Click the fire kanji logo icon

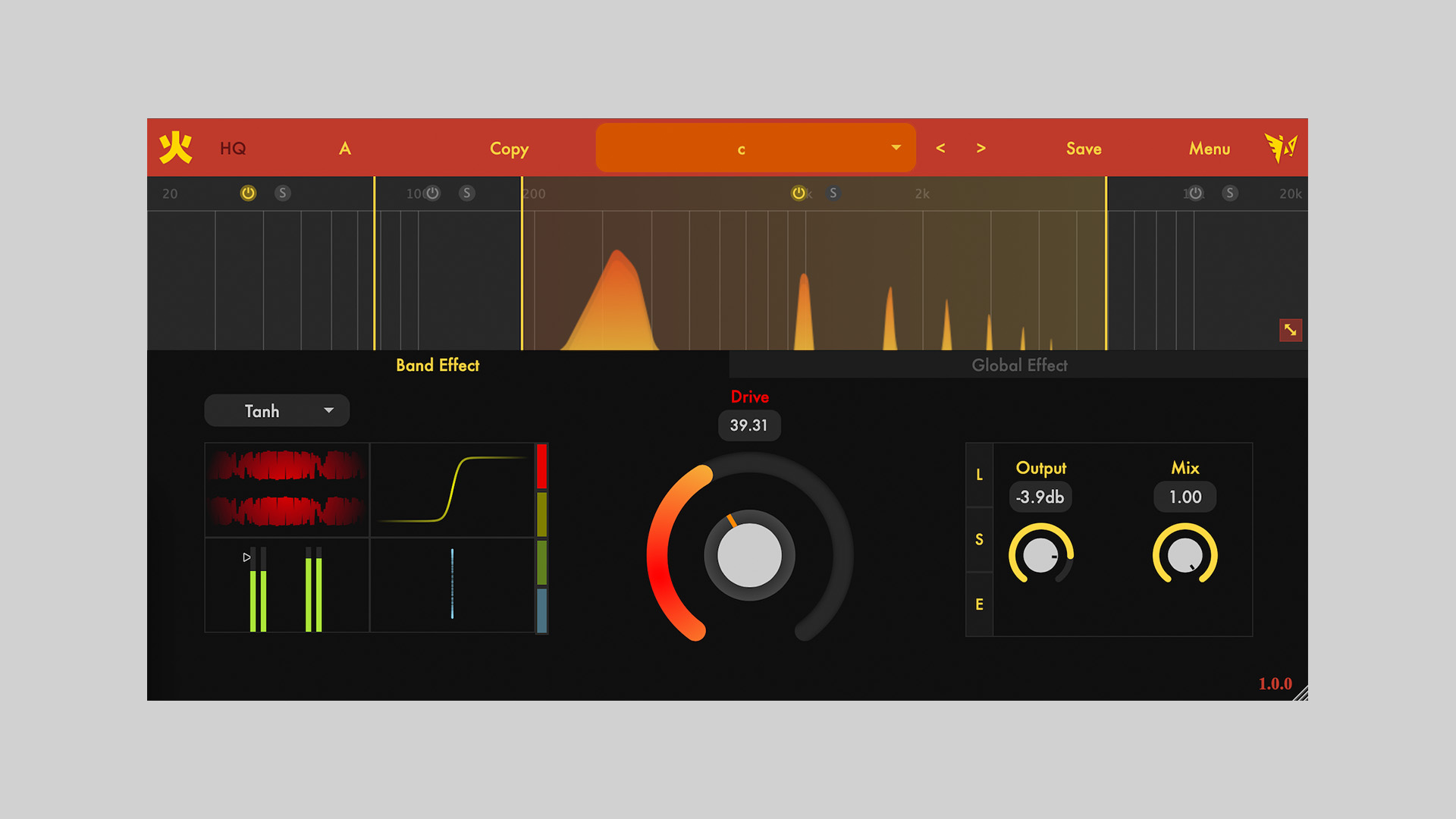point(175,148)
